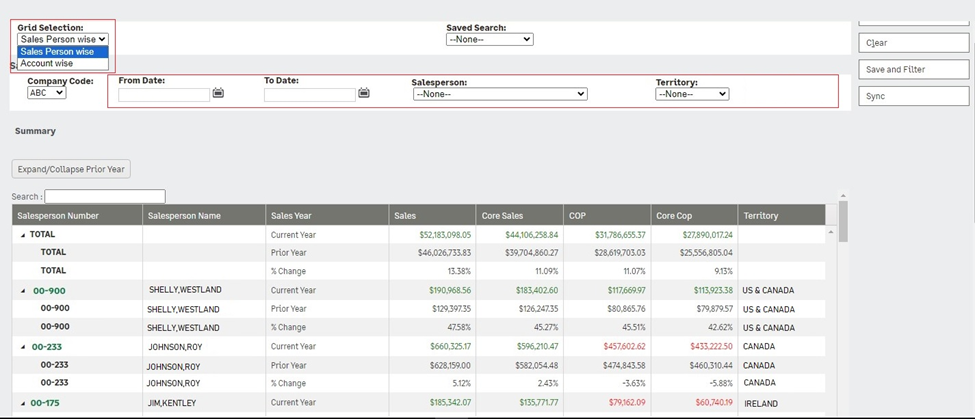Sort by COP column header
Image resolution: width=975 pixels, height=419 pixels.
(608, 215)
